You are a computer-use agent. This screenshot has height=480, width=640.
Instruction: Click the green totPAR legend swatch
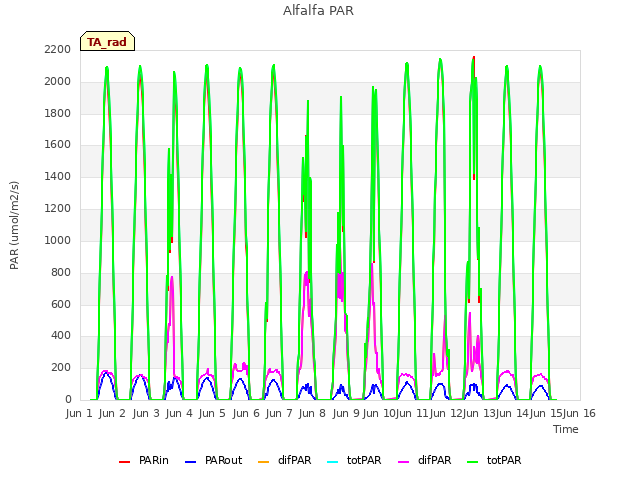coord(473,462)
